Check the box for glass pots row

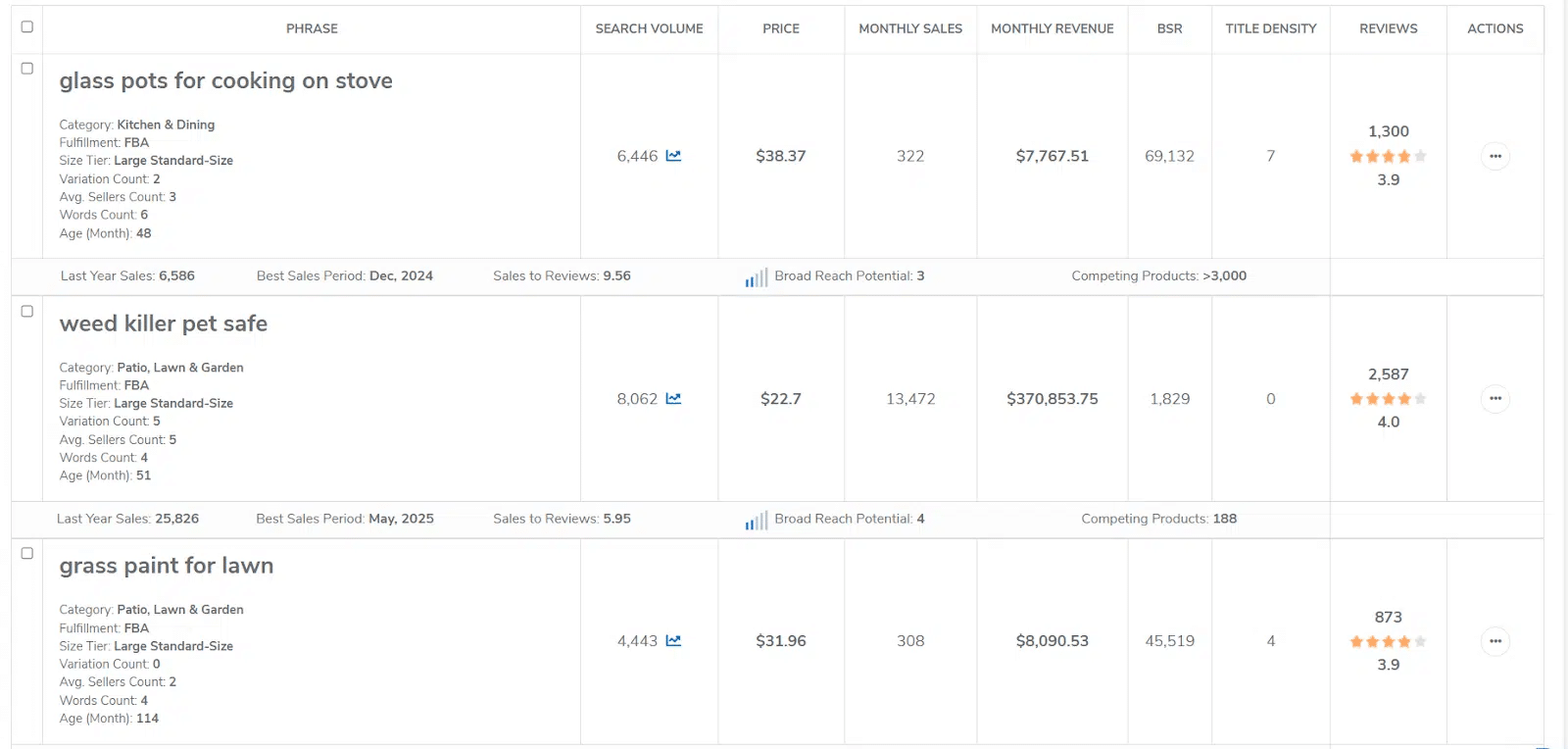click(x=27, y=69)
